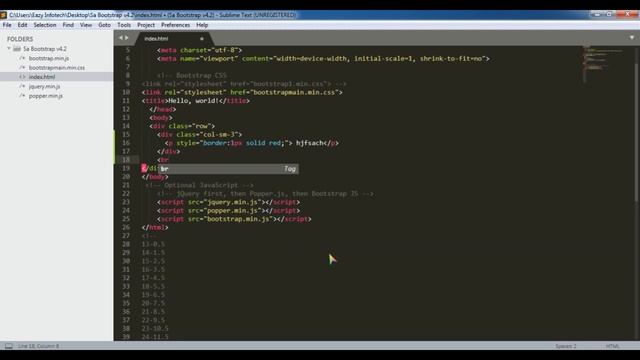Click the Line 18, Column 8 status text
Viewport: 640px width, 360px height.
point(38,346)
